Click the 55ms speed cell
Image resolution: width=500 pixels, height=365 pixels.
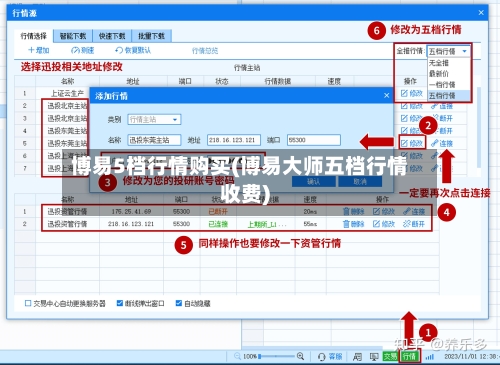coord(310,224)
